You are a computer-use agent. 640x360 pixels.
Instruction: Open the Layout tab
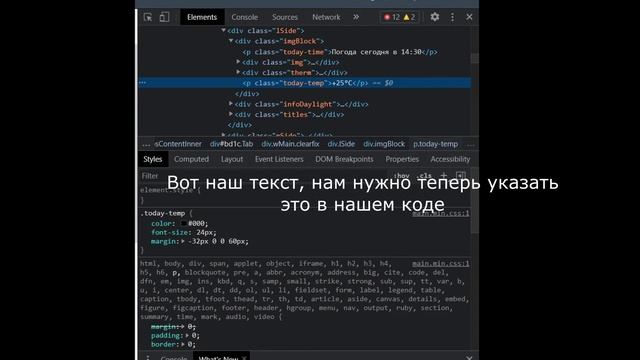[x=232, y=159]
